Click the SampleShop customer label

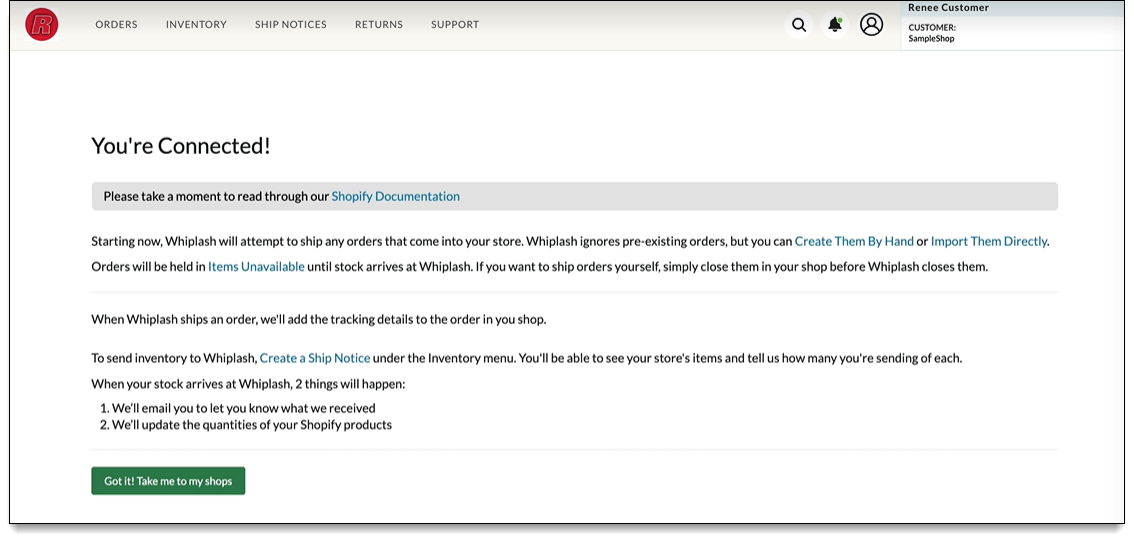[x=932, y=38]
